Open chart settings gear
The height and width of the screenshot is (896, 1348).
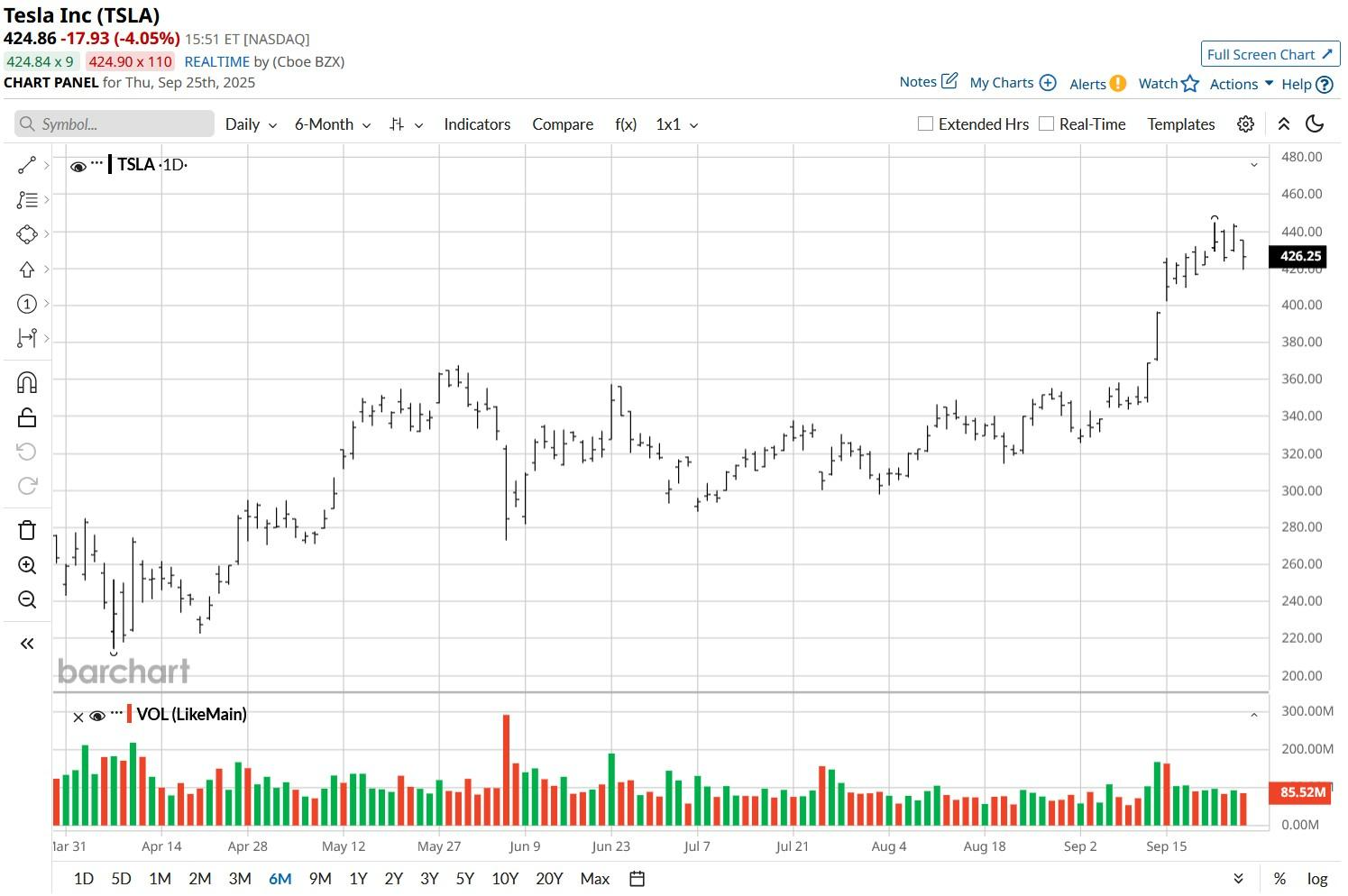1245,124
